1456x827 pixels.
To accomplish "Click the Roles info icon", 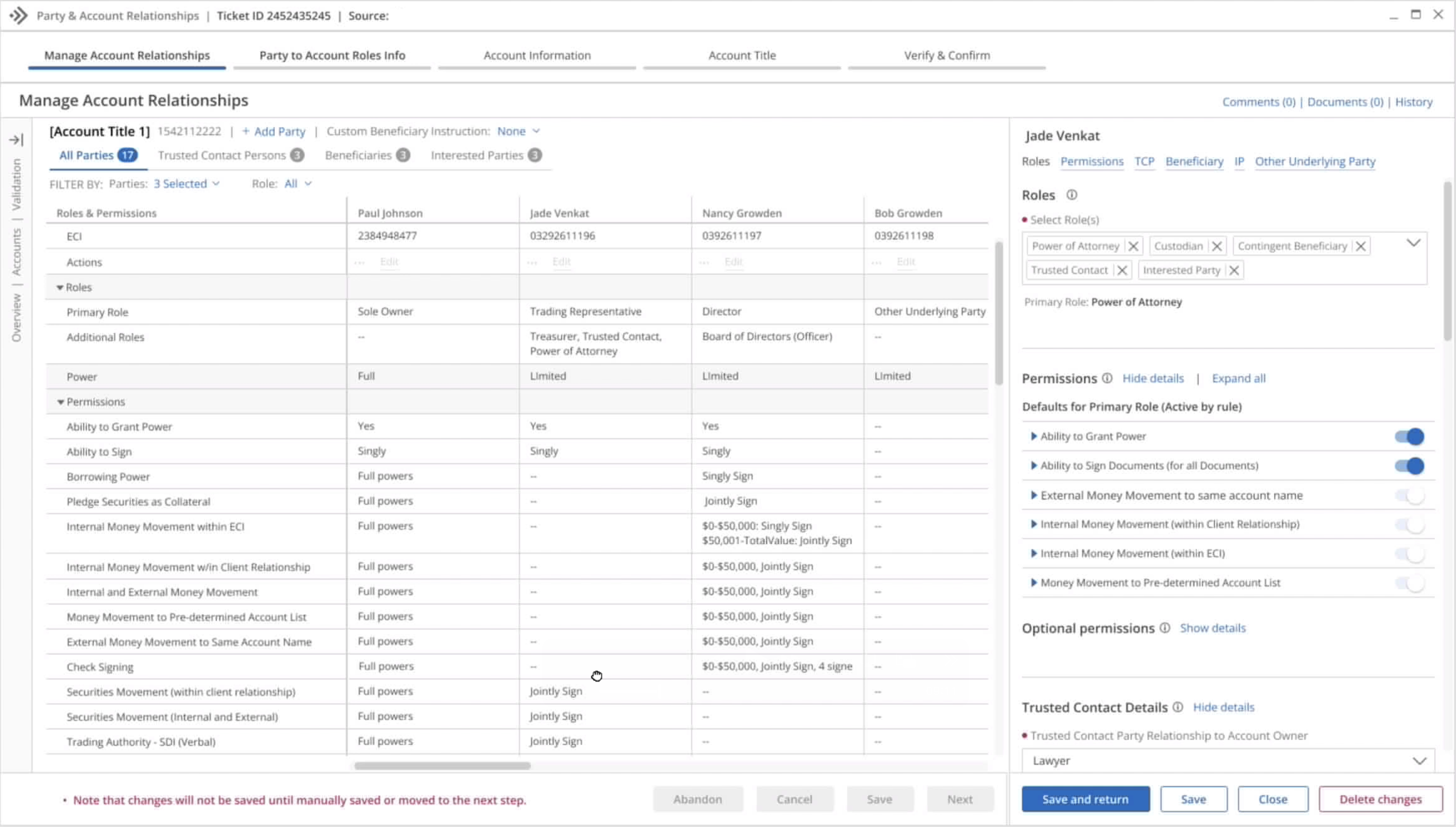I will pos(1072,195).
